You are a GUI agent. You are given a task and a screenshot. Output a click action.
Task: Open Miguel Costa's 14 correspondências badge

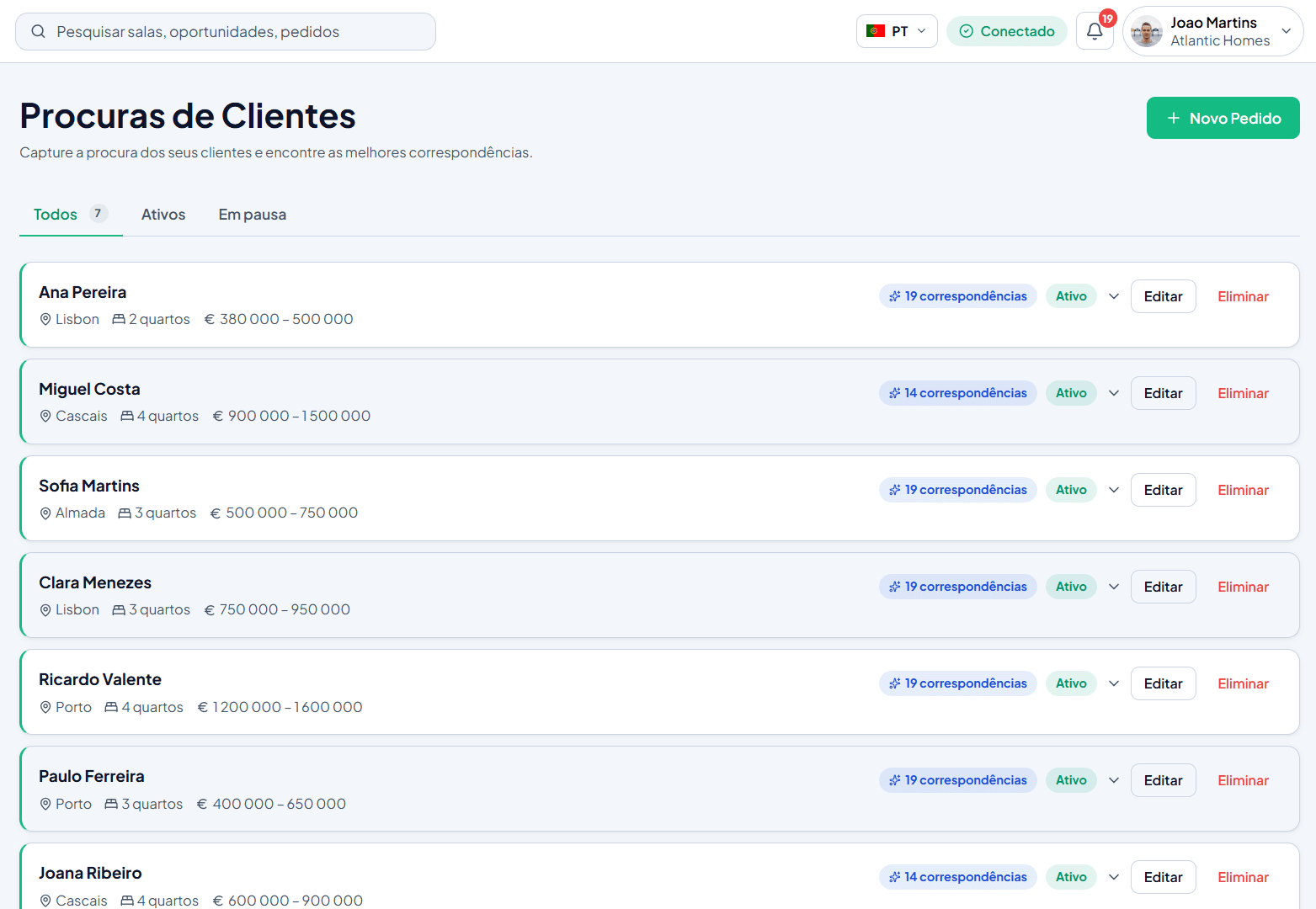pyautogui.click(x=957, y=393)
